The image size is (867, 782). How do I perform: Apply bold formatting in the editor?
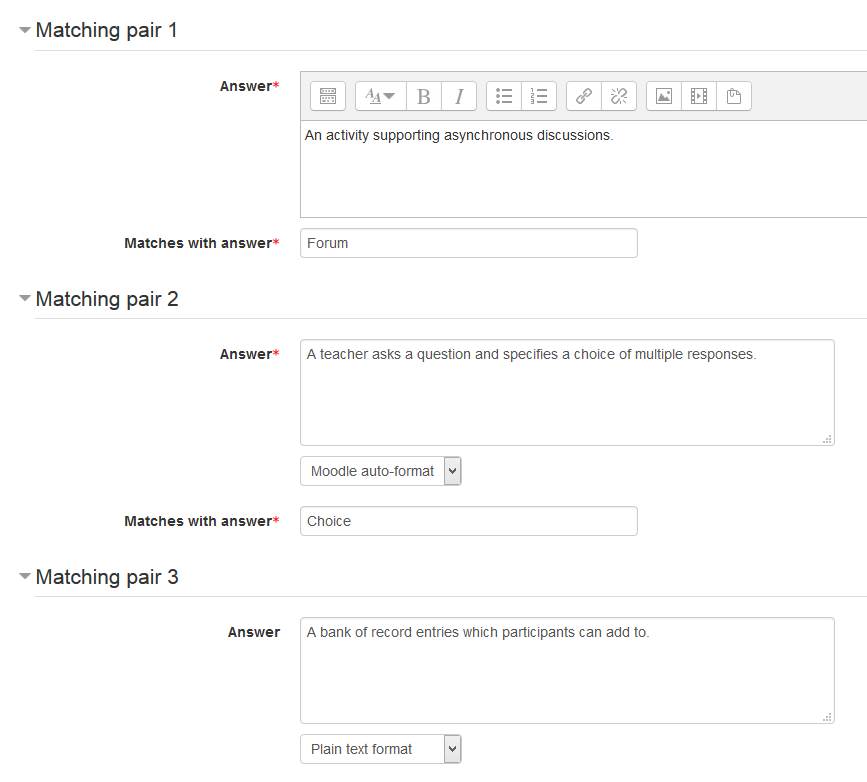[424, 96]
